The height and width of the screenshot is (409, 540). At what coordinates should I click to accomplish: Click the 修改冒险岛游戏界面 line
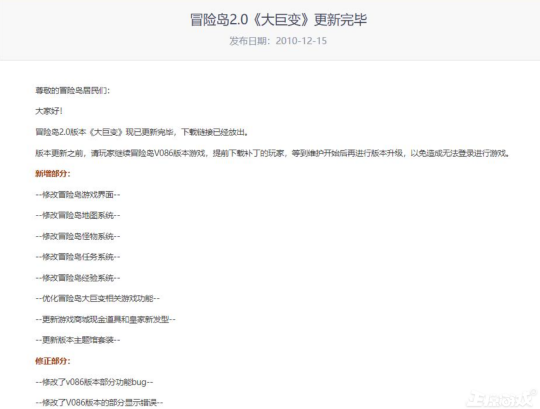click(78, 195)
